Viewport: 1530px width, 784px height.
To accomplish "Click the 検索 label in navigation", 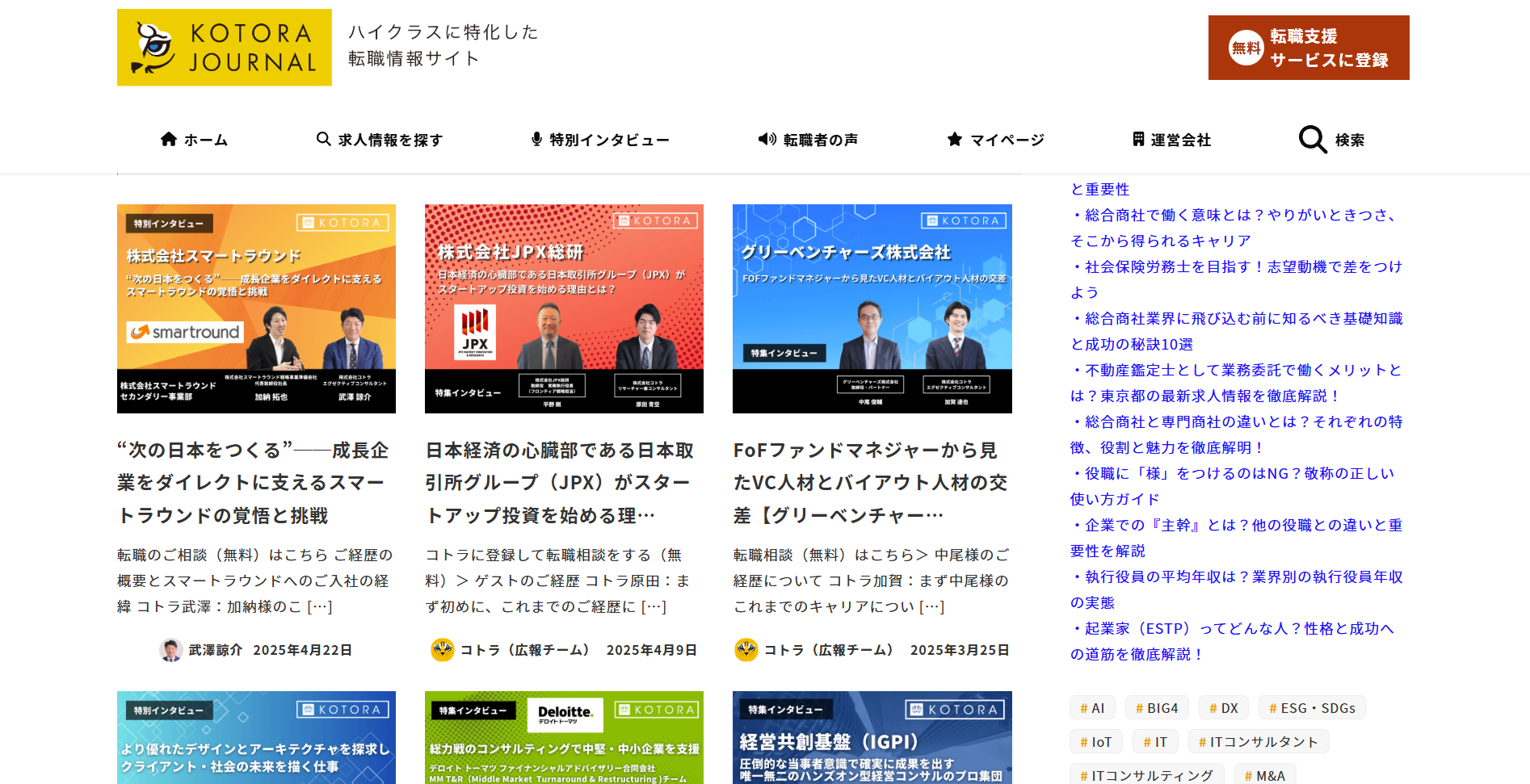I will click(1350, 140).
